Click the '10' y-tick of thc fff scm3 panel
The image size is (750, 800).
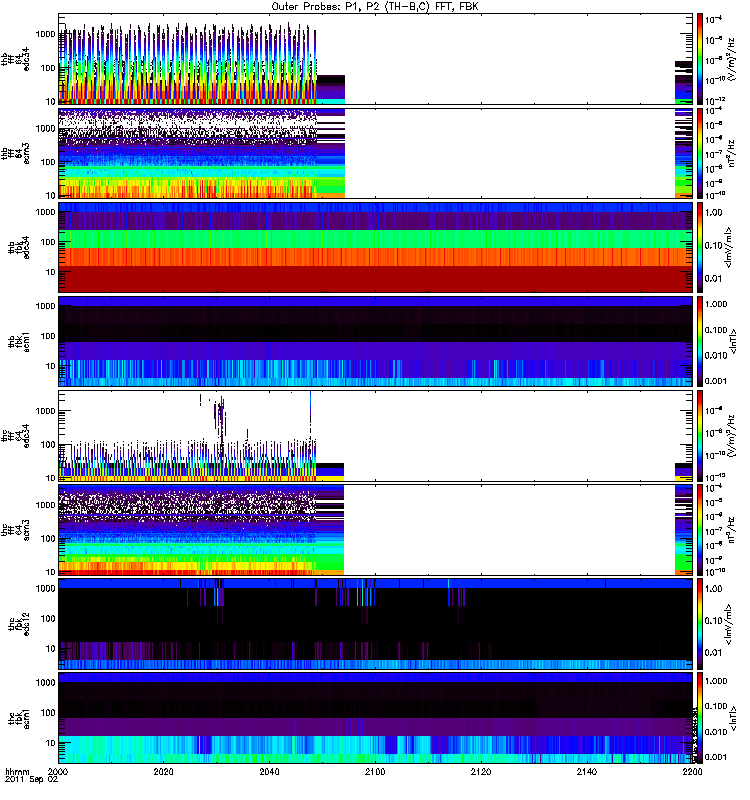click(x=51, y=572)
